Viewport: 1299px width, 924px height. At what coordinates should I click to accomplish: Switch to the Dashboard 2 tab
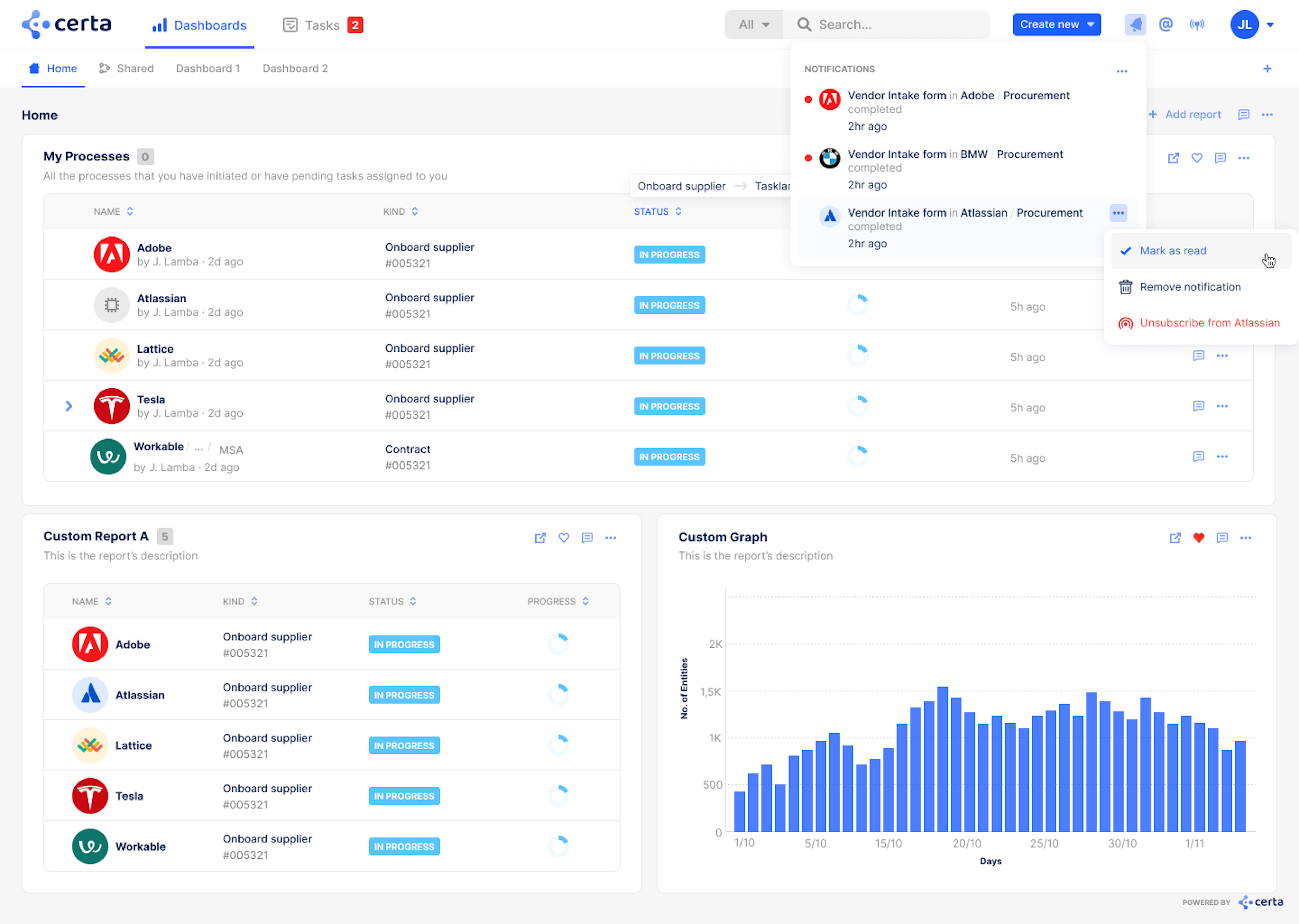click(x=295, y=69)
